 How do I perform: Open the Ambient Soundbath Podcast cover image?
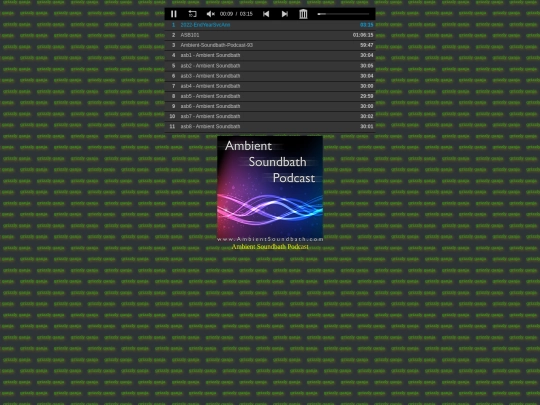coord(270,189)
